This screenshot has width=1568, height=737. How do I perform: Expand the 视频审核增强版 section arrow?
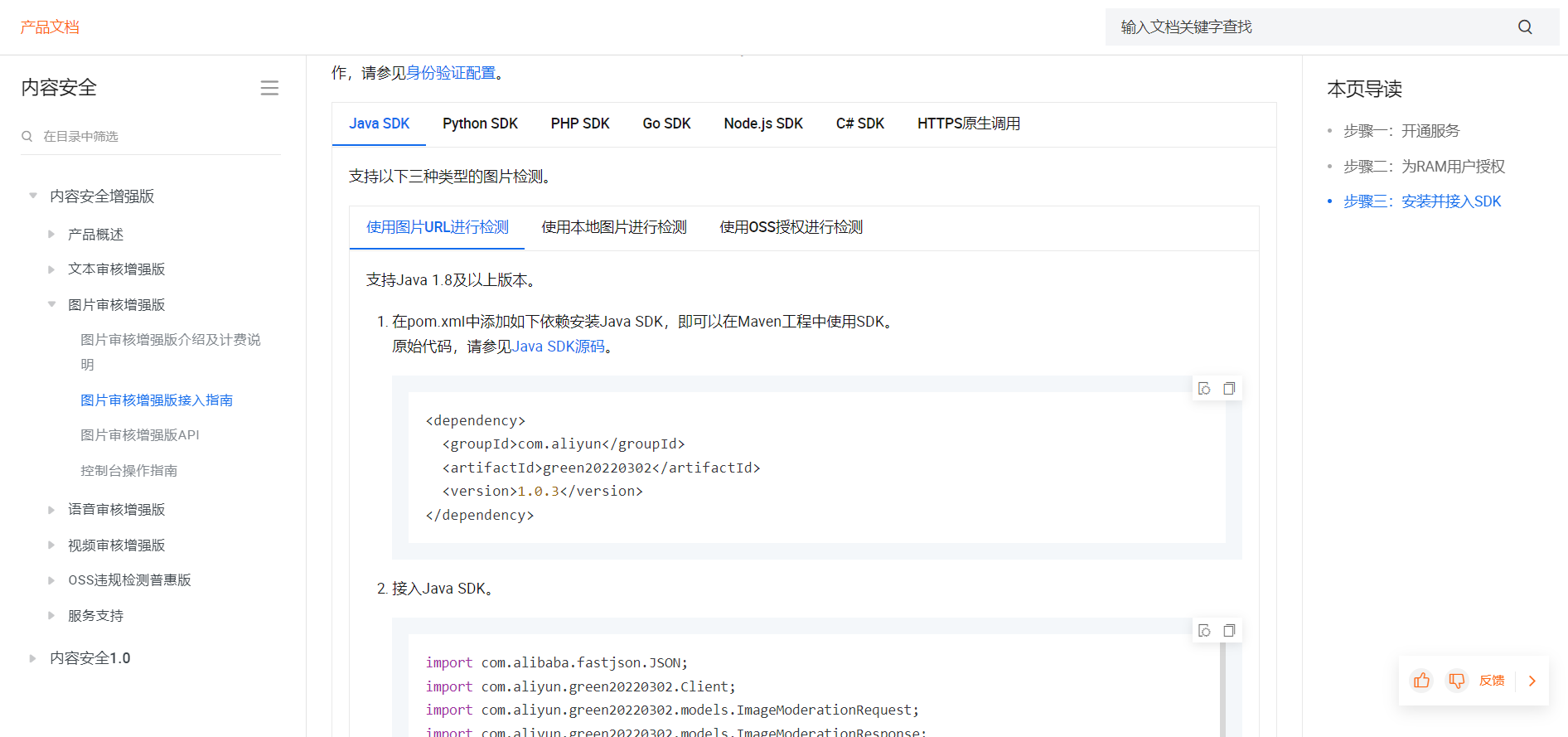coord(51,545)
